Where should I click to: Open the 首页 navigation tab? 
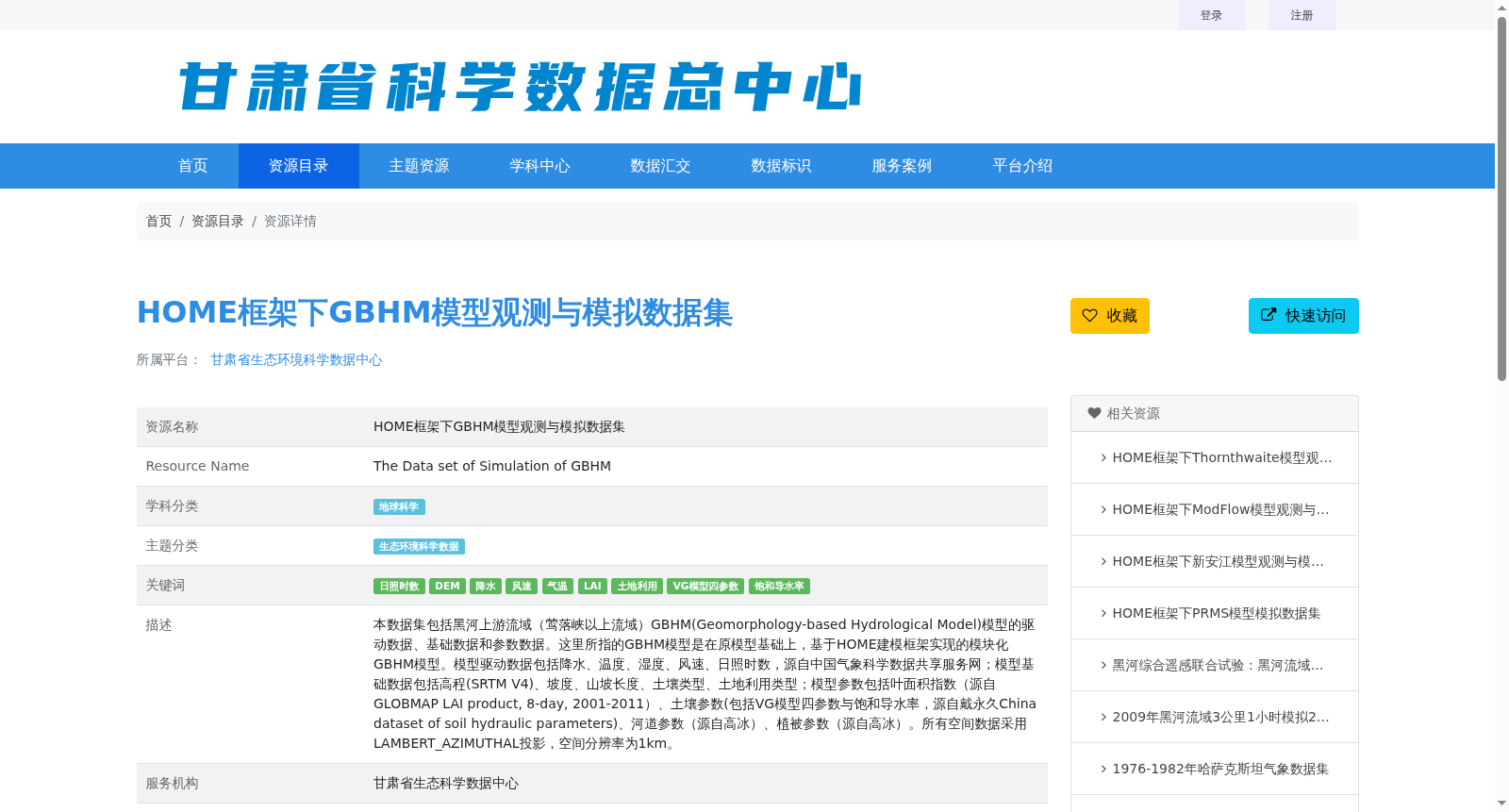(x=193, y=166)
